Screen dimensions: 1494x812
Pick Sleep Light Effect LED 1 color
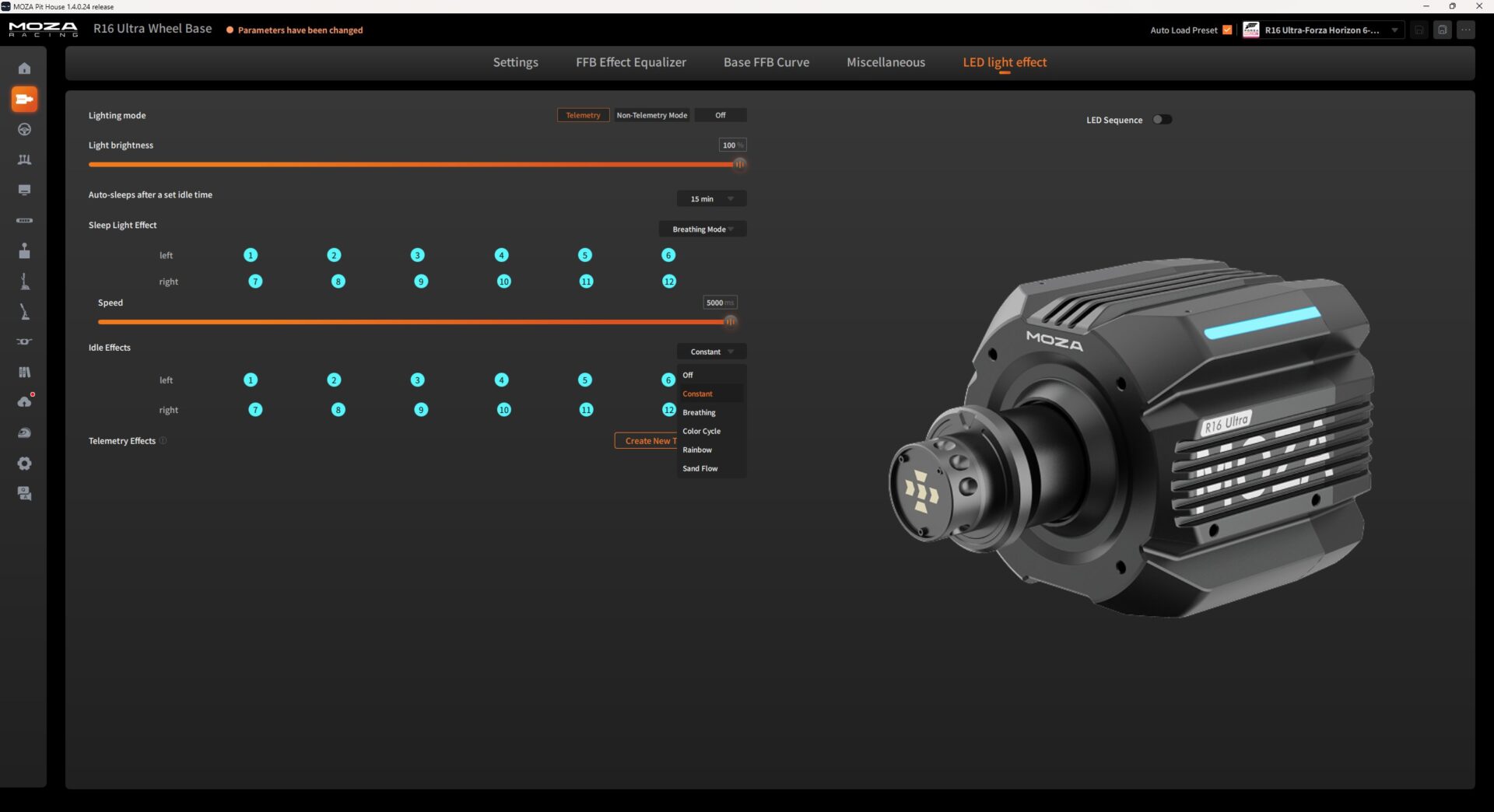pos(251,255)
